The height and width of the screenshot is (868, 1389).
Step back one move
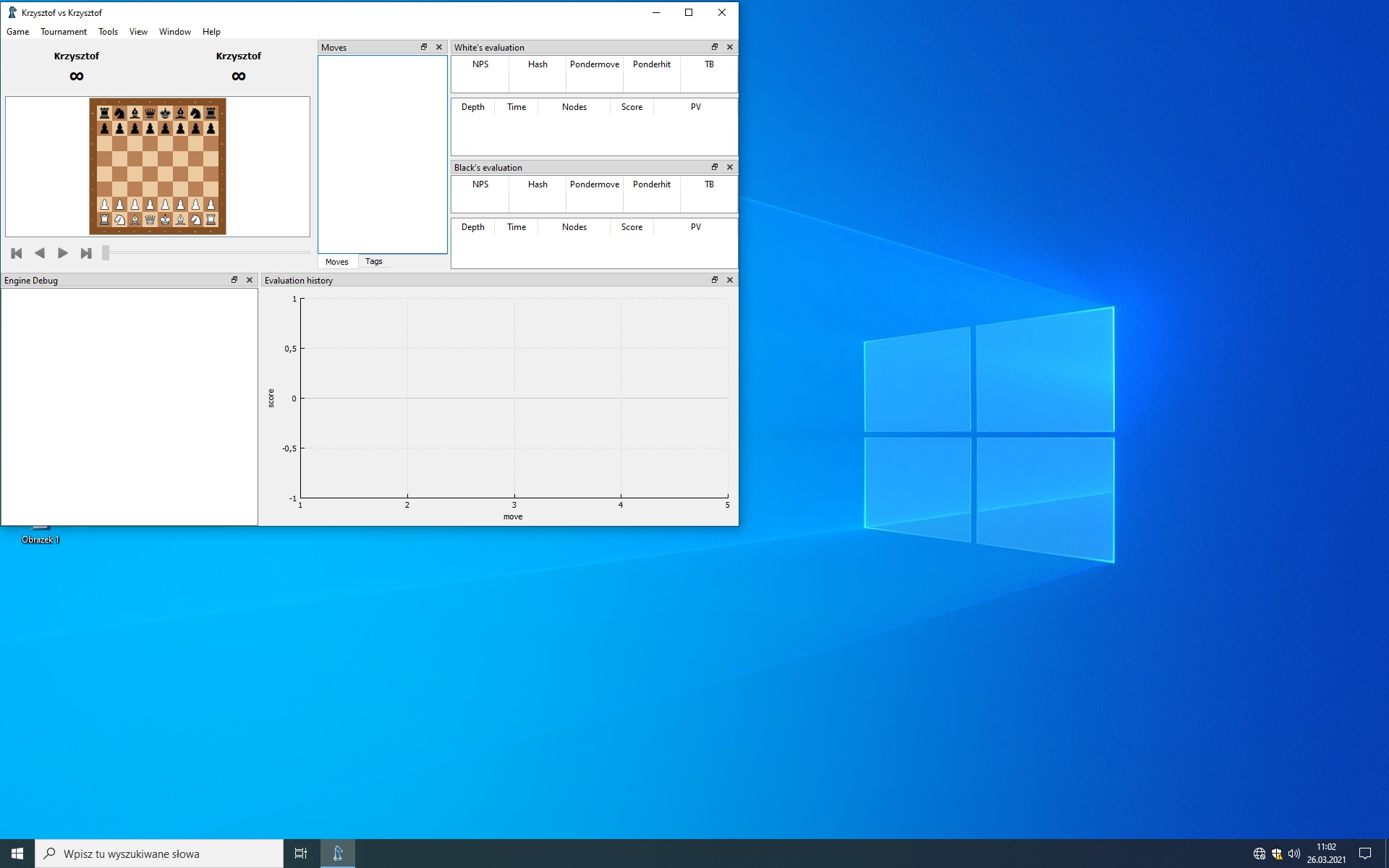pyautogui.click(x=40, y=253)
